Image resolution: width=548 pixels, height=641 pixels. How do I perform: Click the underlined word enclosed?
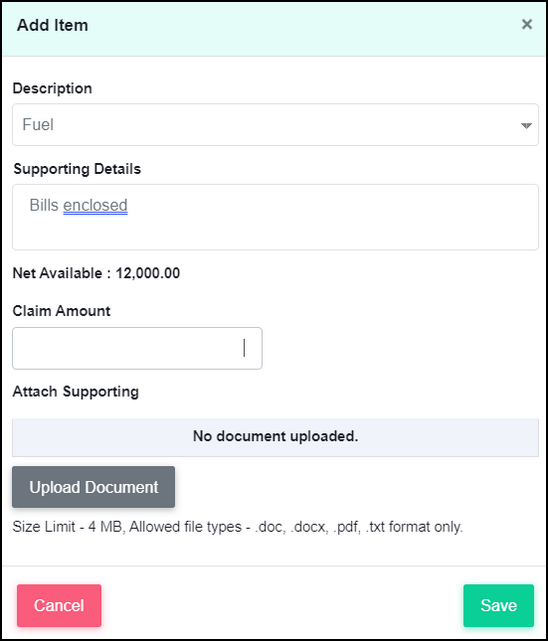[x=95, y=205]
